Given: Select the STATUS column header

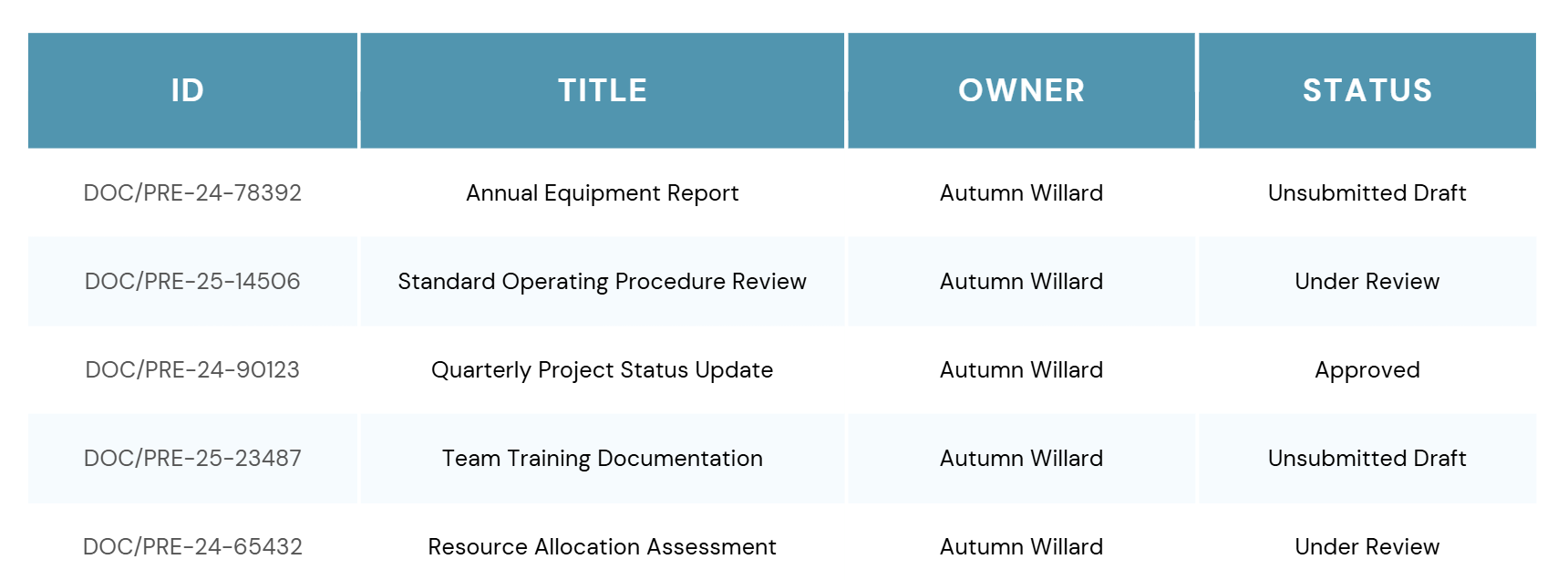Looking at the screenshot, I should 1367,90.
